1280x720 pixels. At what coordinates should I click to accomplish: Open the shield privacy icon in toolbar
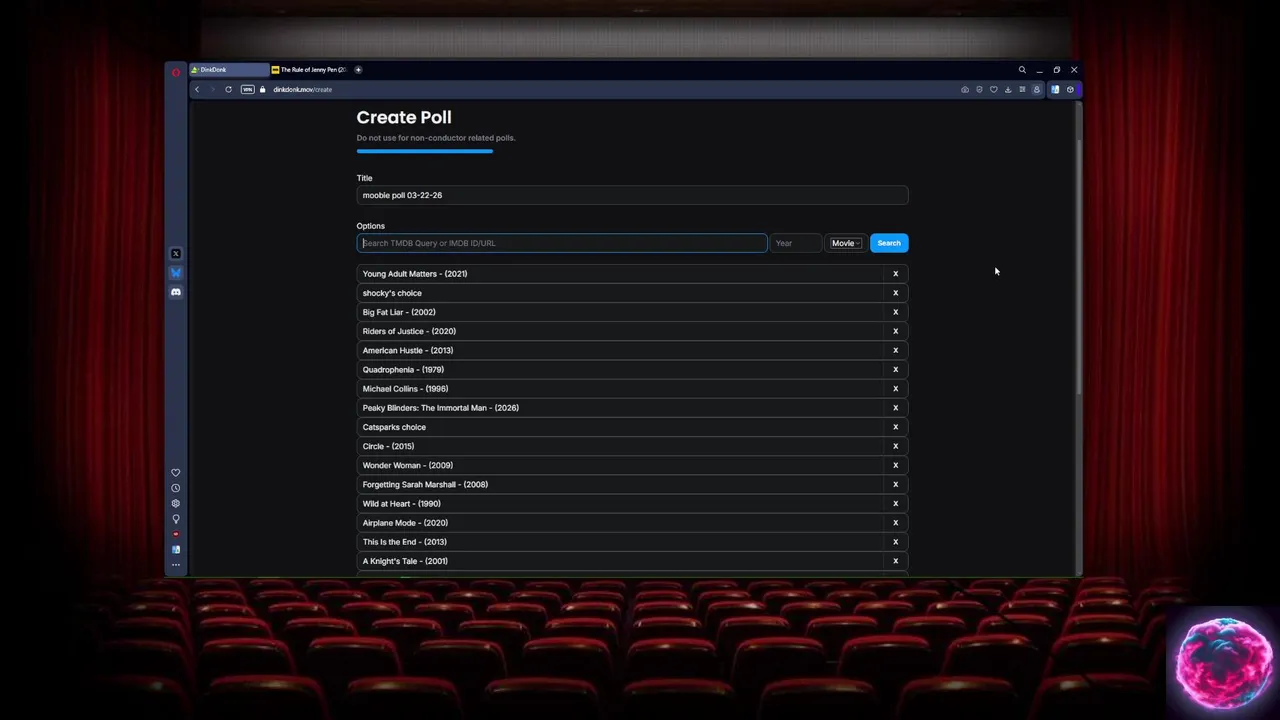[979, 90]
